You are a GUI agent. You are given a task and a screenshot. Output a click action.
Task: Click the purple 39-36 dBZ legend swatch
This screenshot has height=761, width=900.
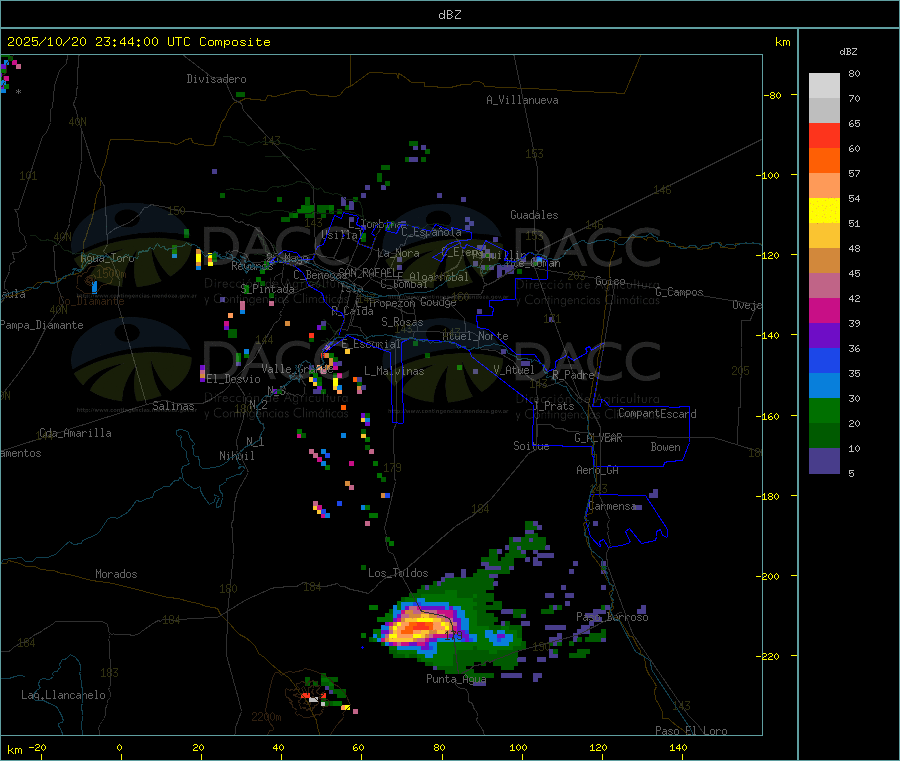[824, 336]
